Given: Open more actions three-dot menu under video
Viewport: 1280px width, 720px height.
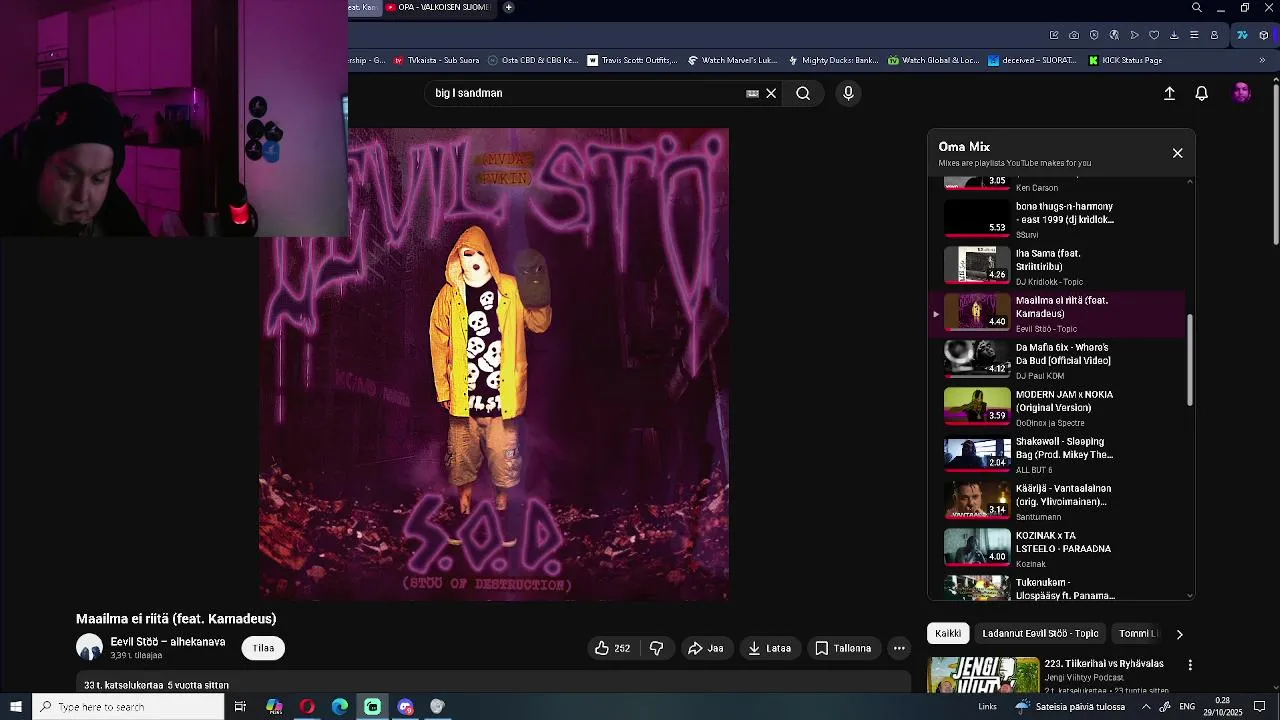Looking at the screenshot, I should (x=899, y=648).
